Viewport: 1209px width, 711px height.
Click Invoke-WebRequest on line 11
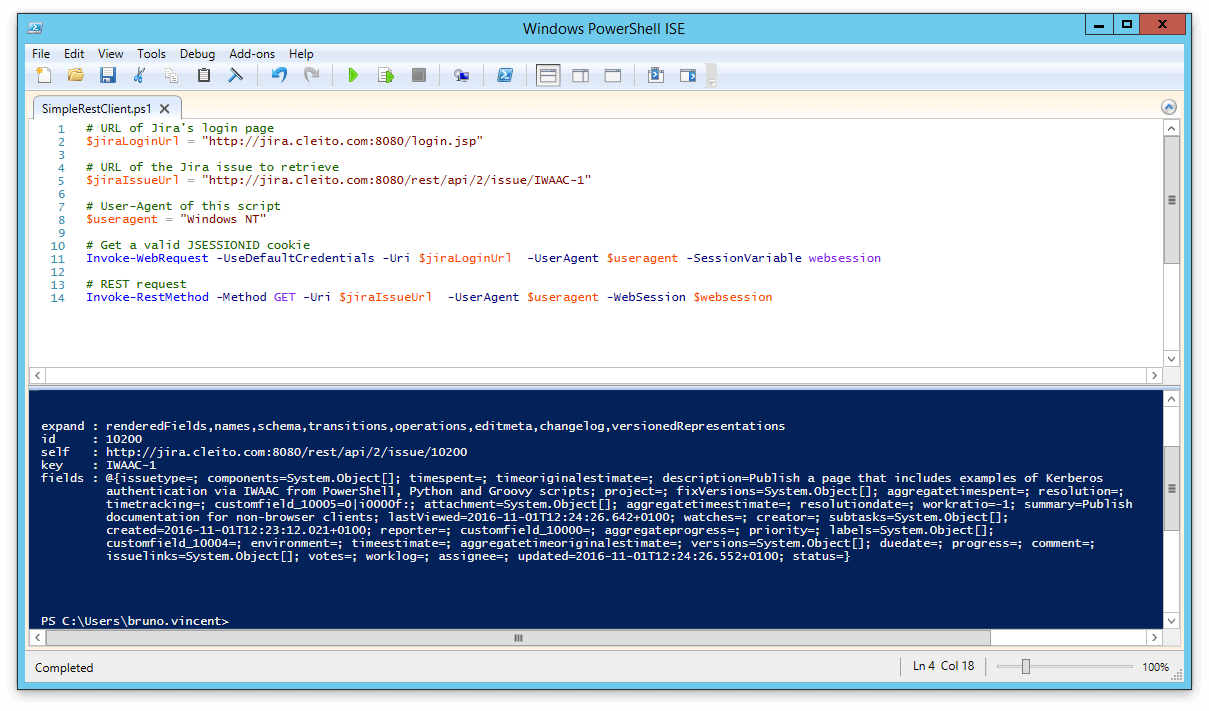tap(147, 258)
